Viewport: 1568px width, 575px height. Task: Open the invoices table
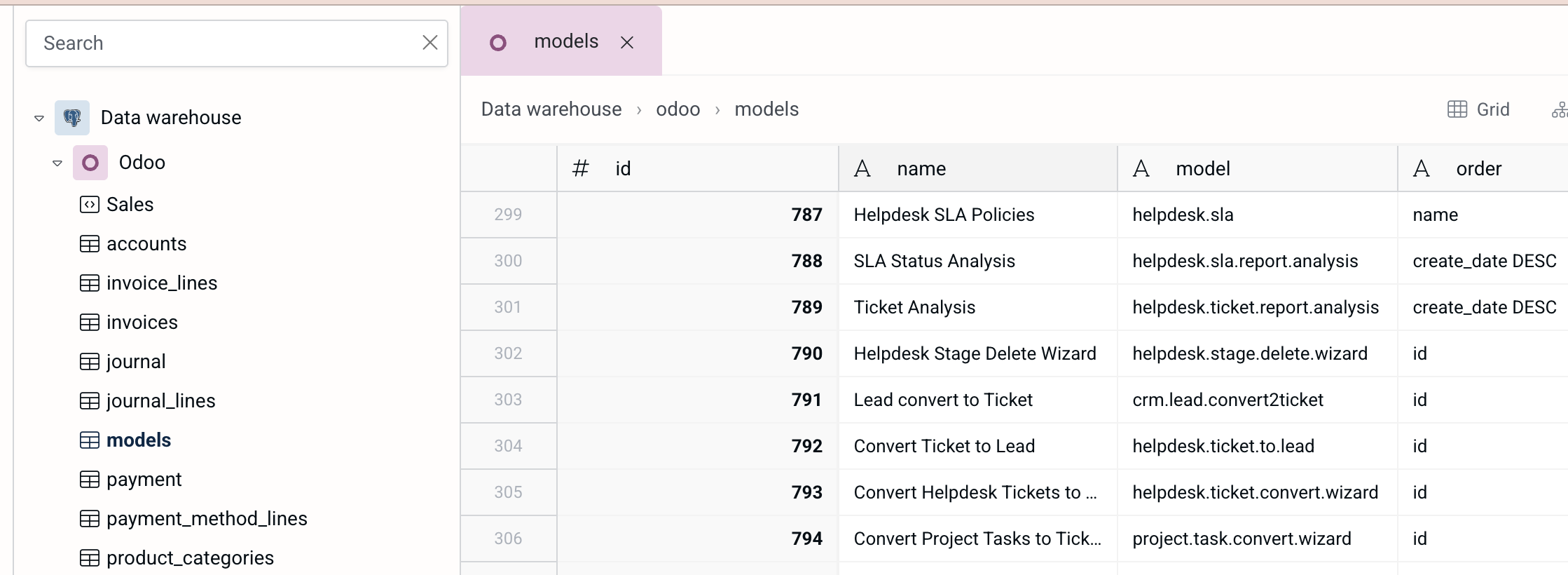pyautogui.click(x=142, y=323)
